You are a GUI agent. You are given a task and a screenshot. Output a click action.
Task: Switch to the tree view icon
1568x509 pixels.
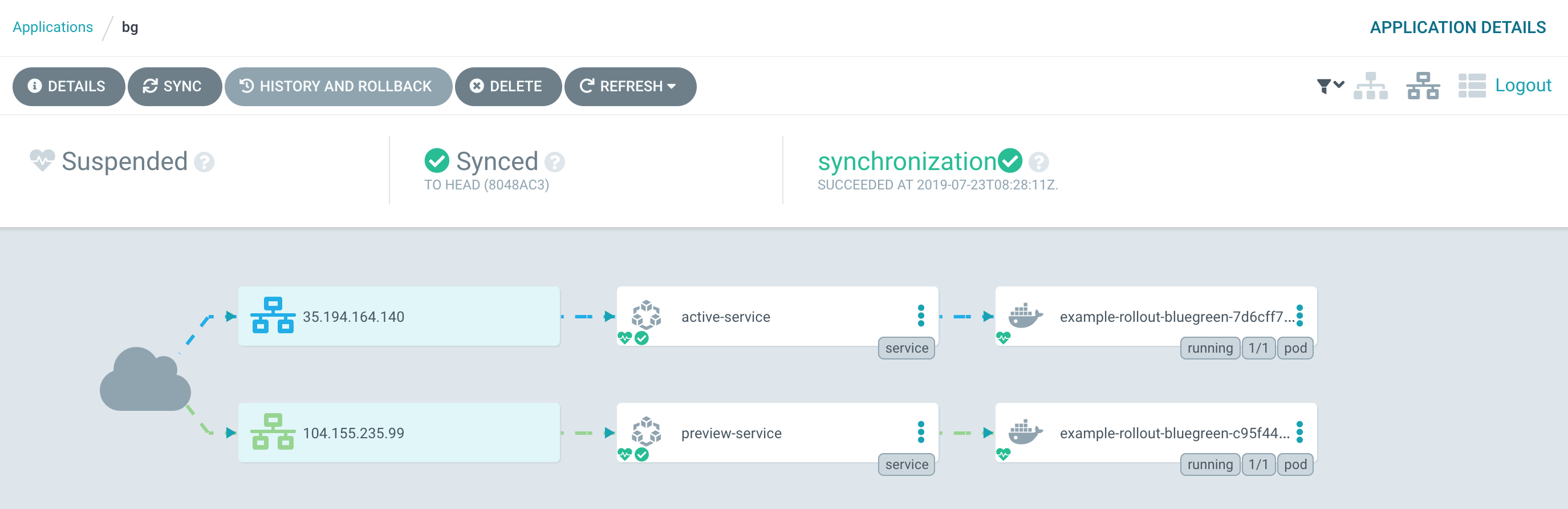(1370, 86)
